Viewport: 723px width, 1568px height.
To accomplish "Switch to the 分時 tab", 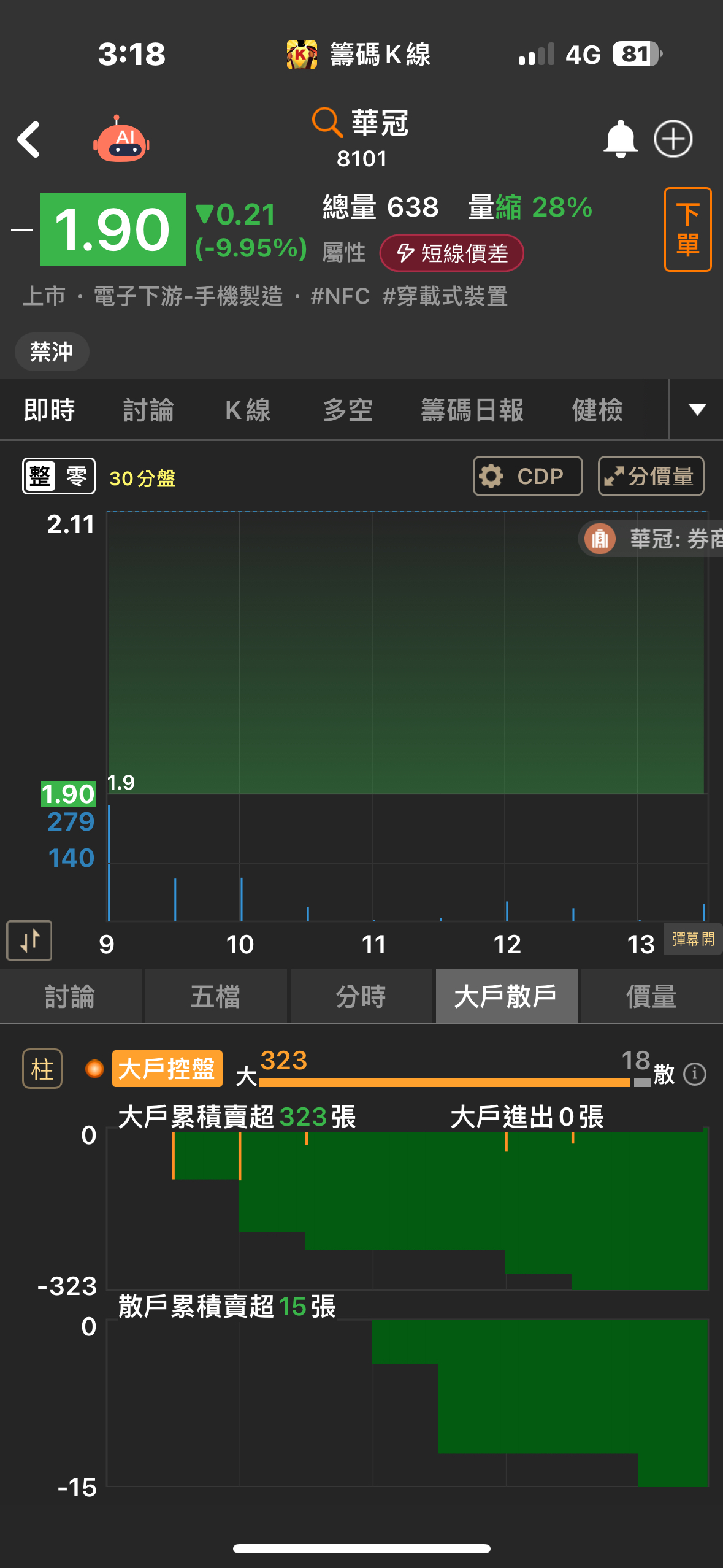I will (x=361, y=996).
